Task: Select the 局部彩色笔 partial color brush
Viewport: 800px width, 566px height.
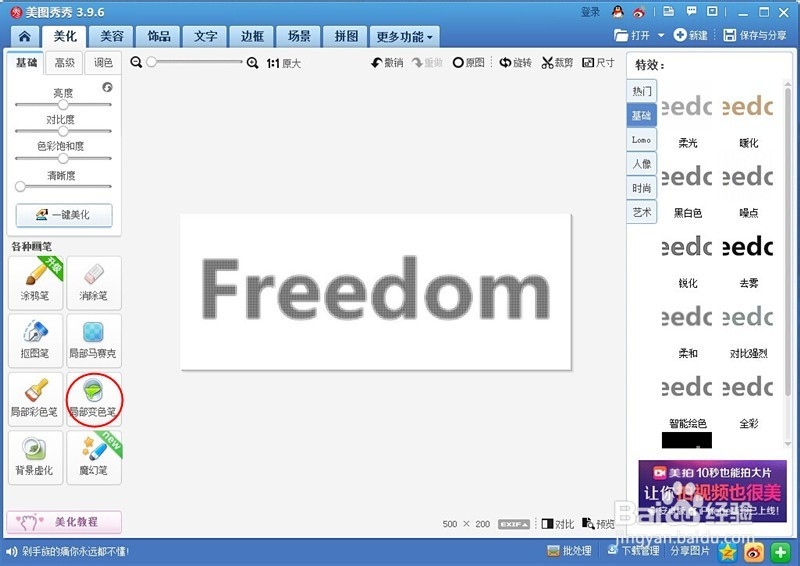Action: pos(35,399)
